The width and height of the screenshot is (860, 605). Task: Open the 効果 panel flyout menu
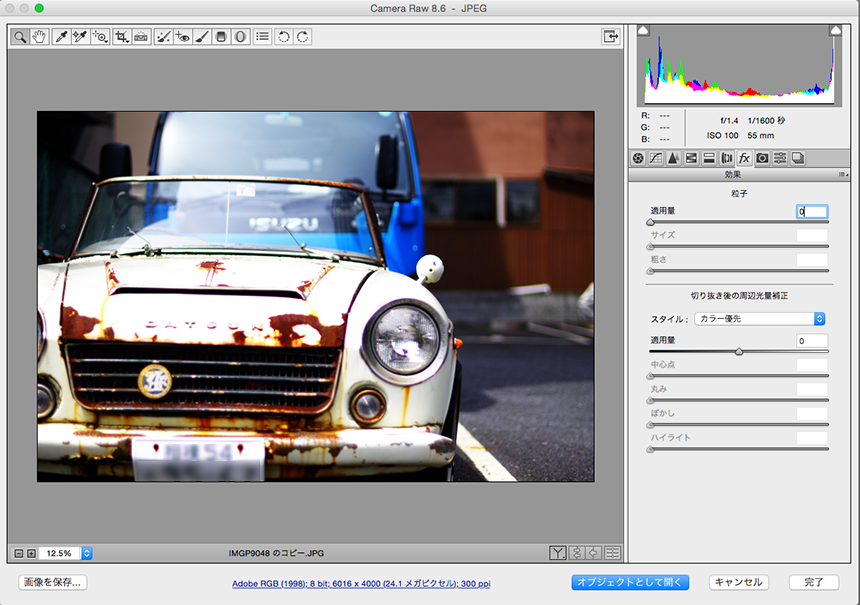coord(843,174)
